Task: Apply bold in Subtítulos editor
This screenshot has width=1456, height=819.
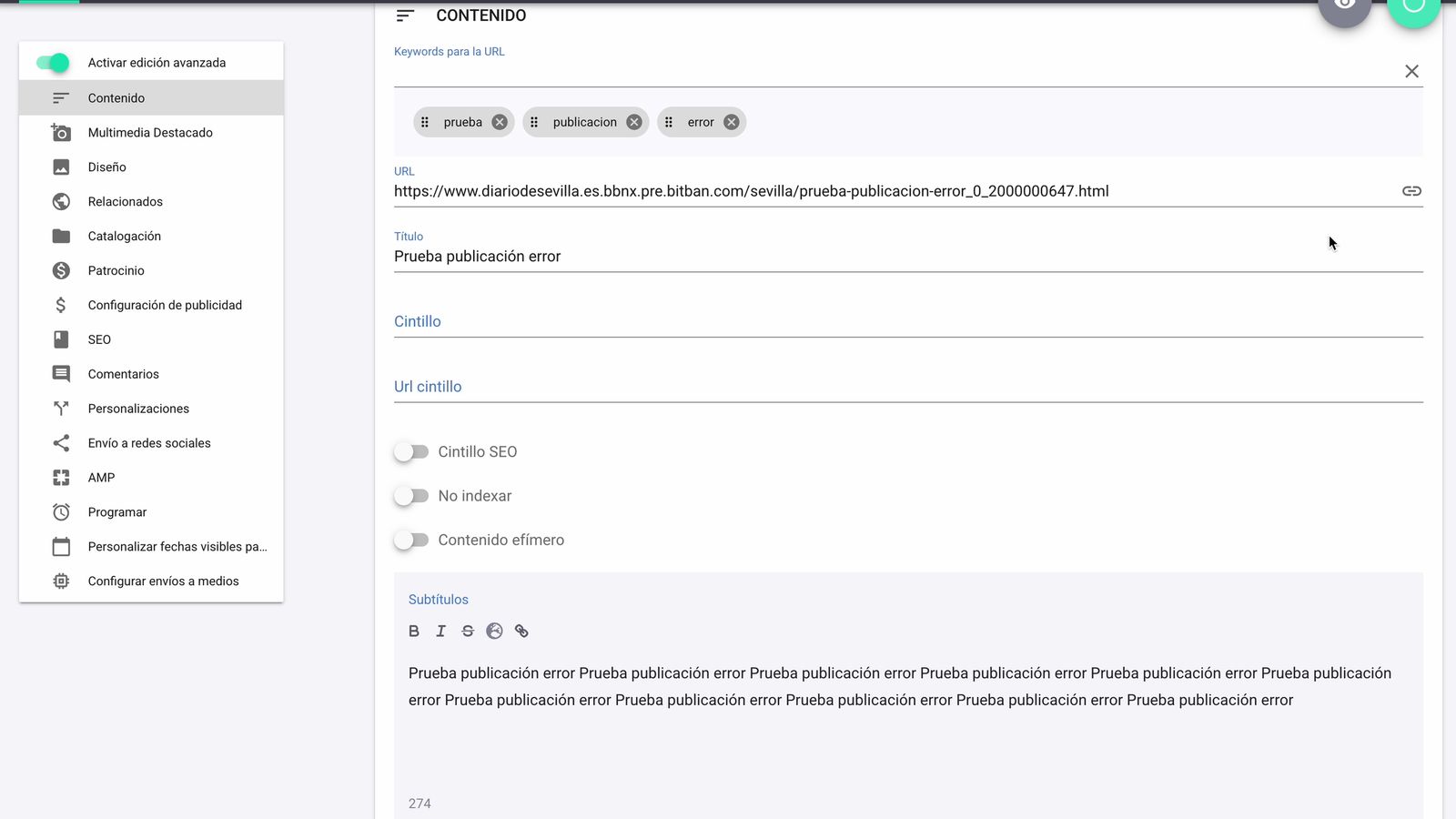Action: point(414,631)
